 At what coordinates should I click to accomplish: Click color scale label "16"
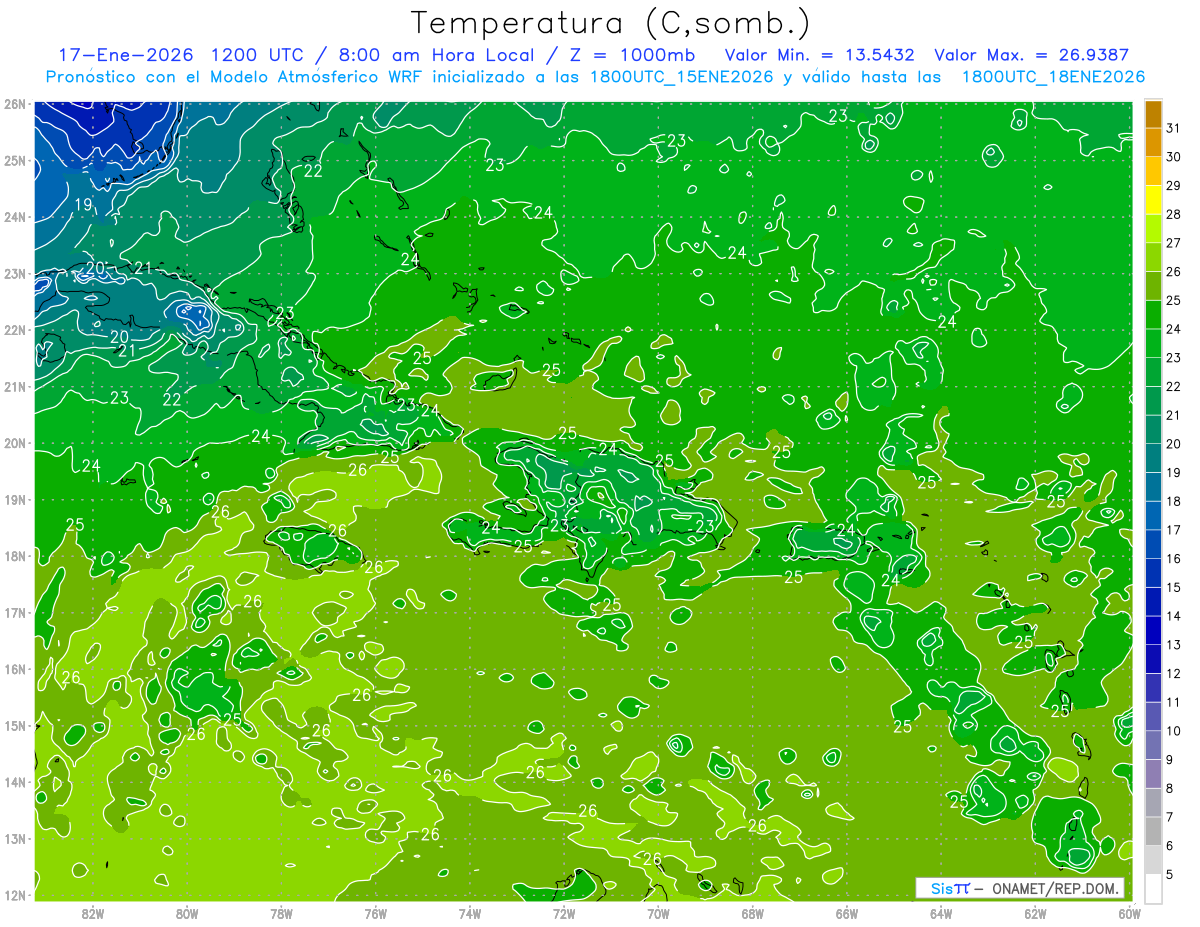[x=1173, y=559]
